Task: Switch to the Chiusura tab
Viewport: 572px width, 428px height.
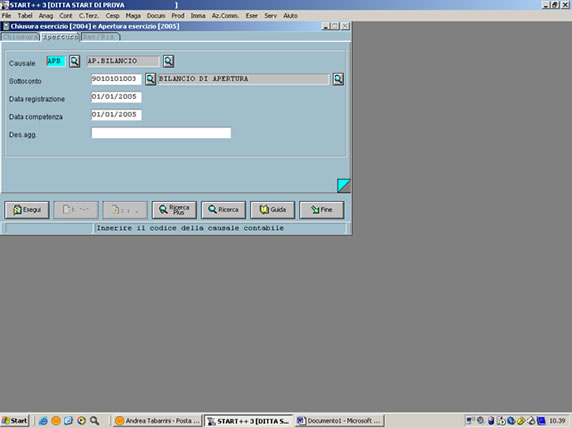Action: pos(20,37)
